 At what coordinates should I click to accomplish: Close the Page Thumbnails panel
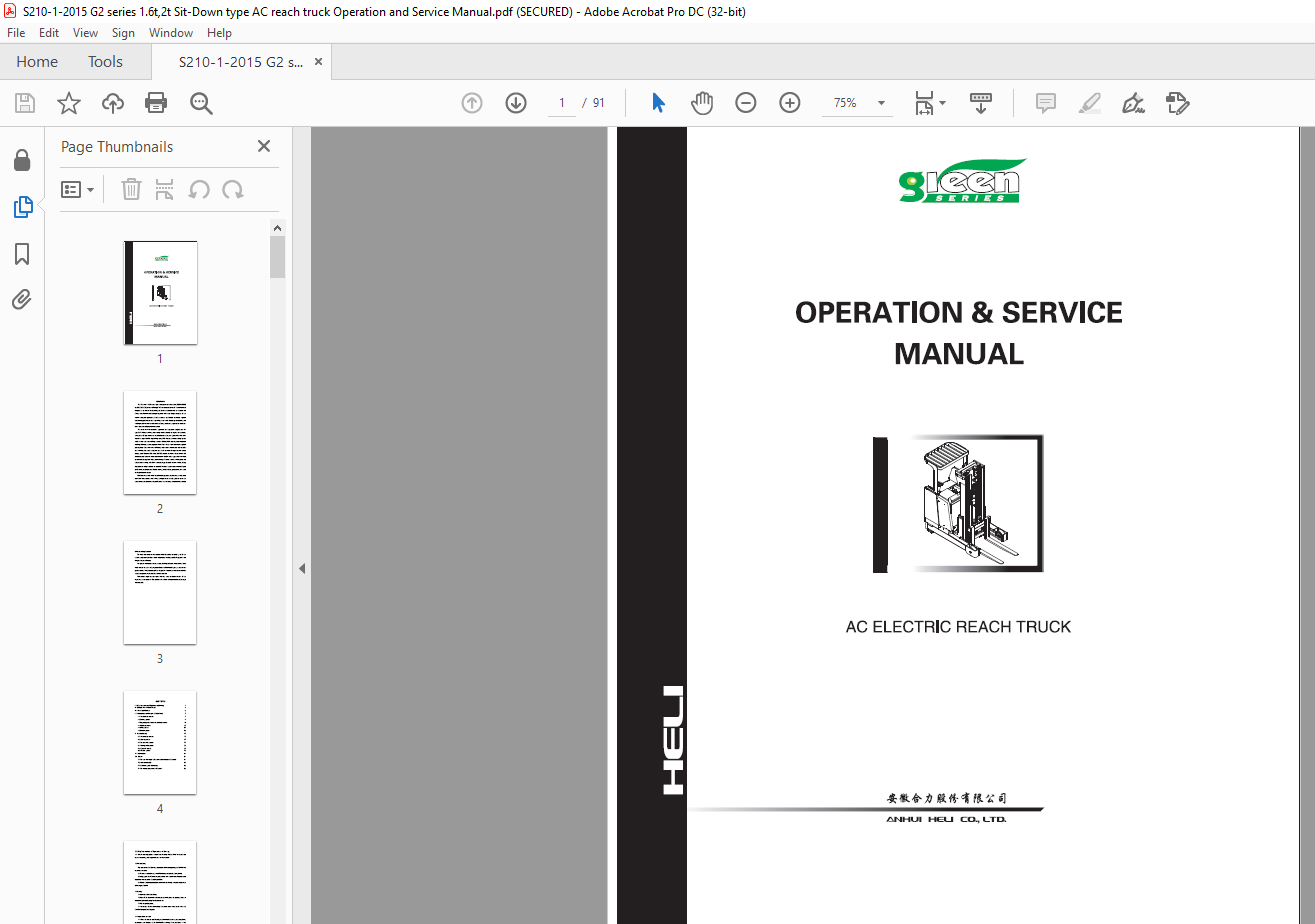(x=264, y=146)
